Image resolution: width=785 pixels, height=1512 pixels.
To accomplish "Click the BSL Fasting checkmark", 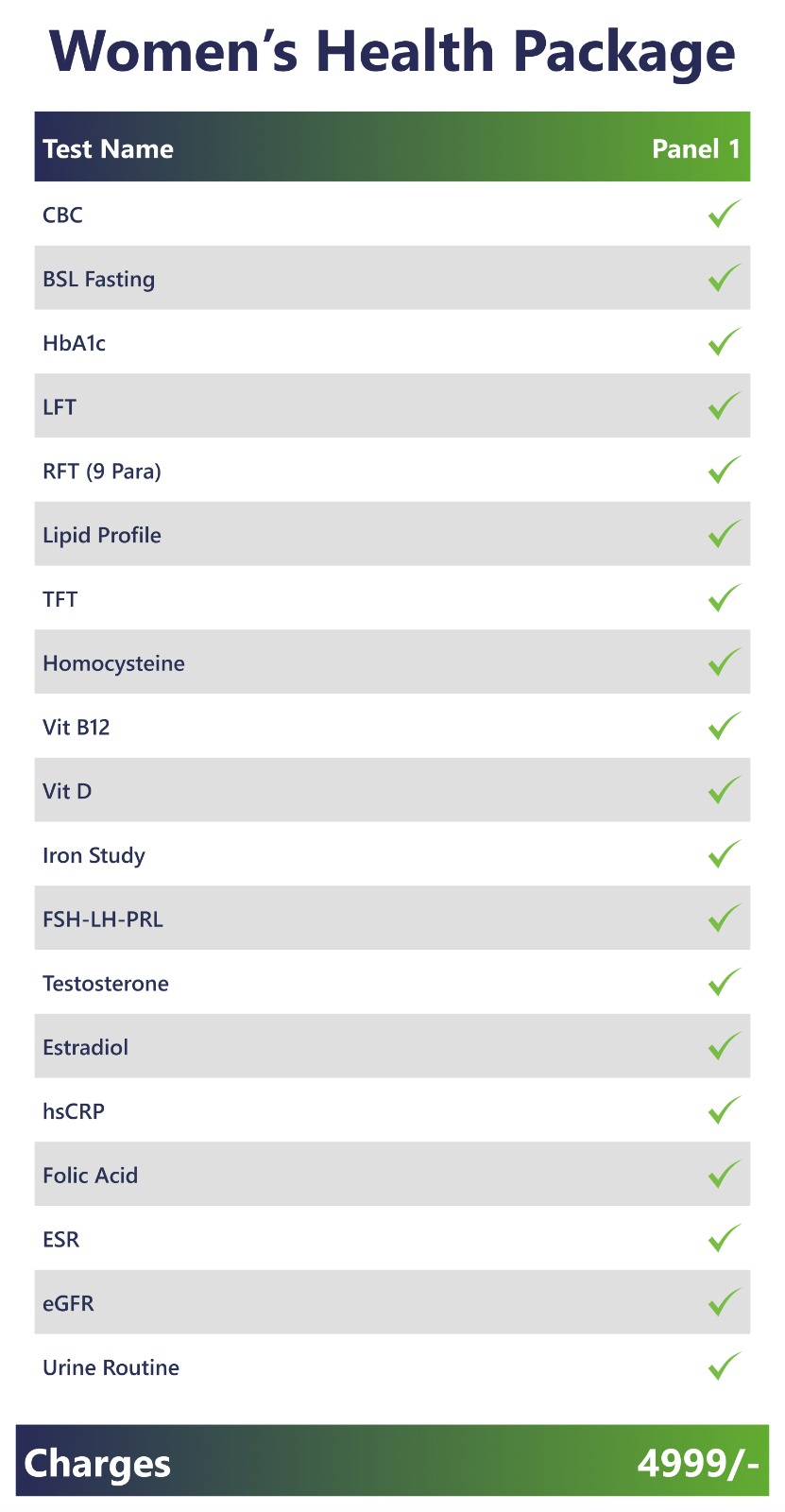I will point(724,279).
